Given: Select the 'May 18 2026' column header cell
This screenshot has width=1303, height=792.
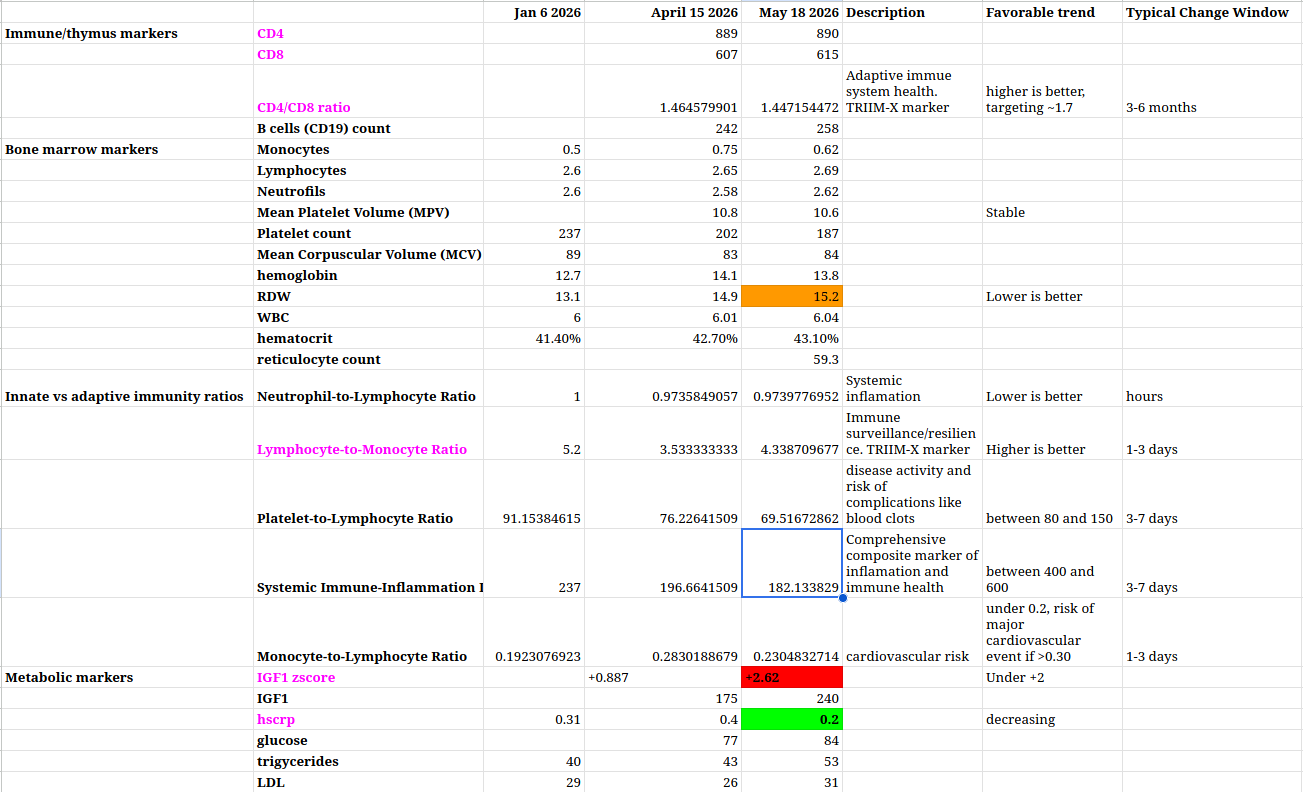Looking at the screenshot, I should coord(792,12).
